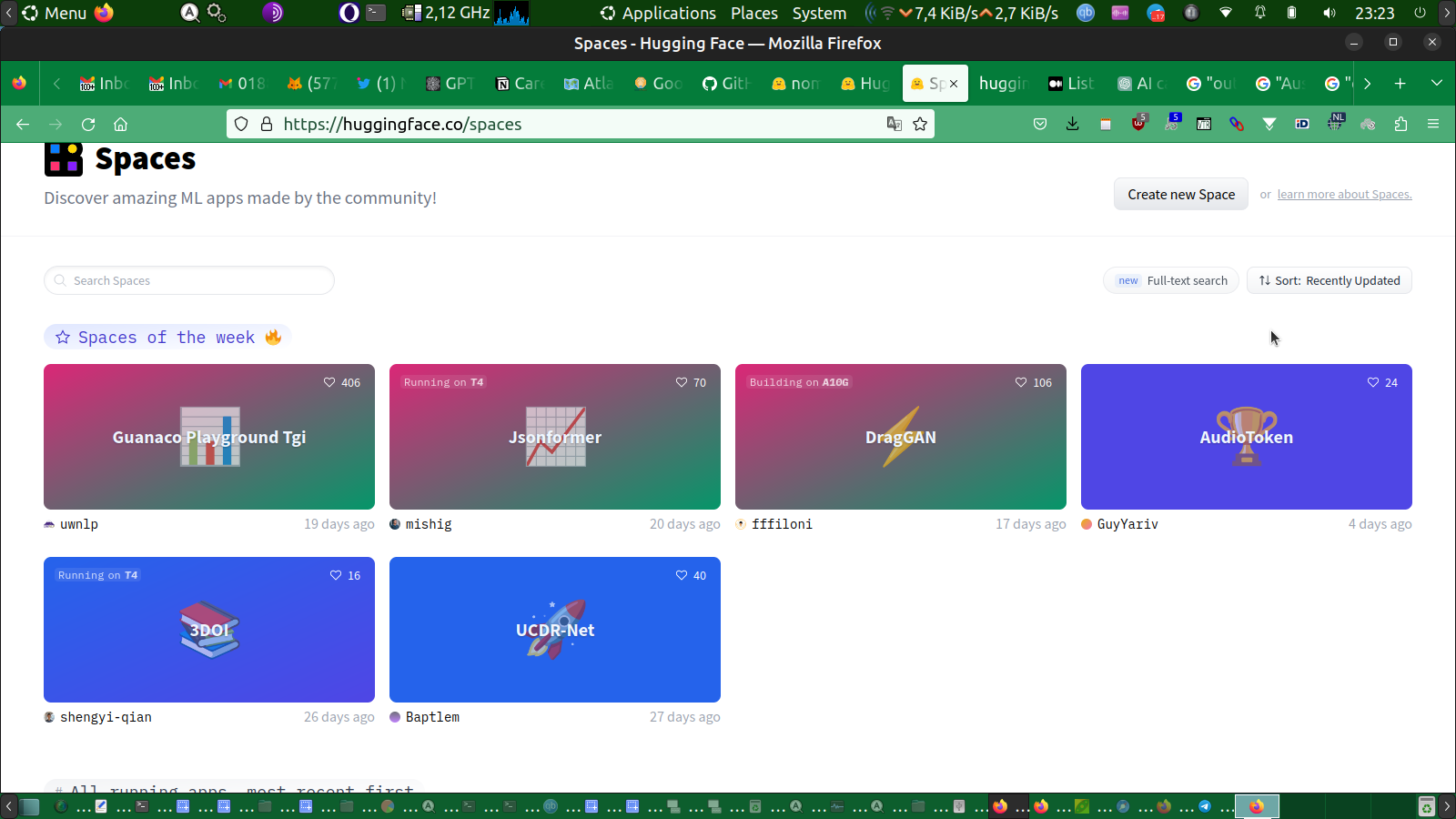This screenshot has width=1456, height=819.
Task: Open the System menu
Action: pyautogui.click(x=819, y=13)
